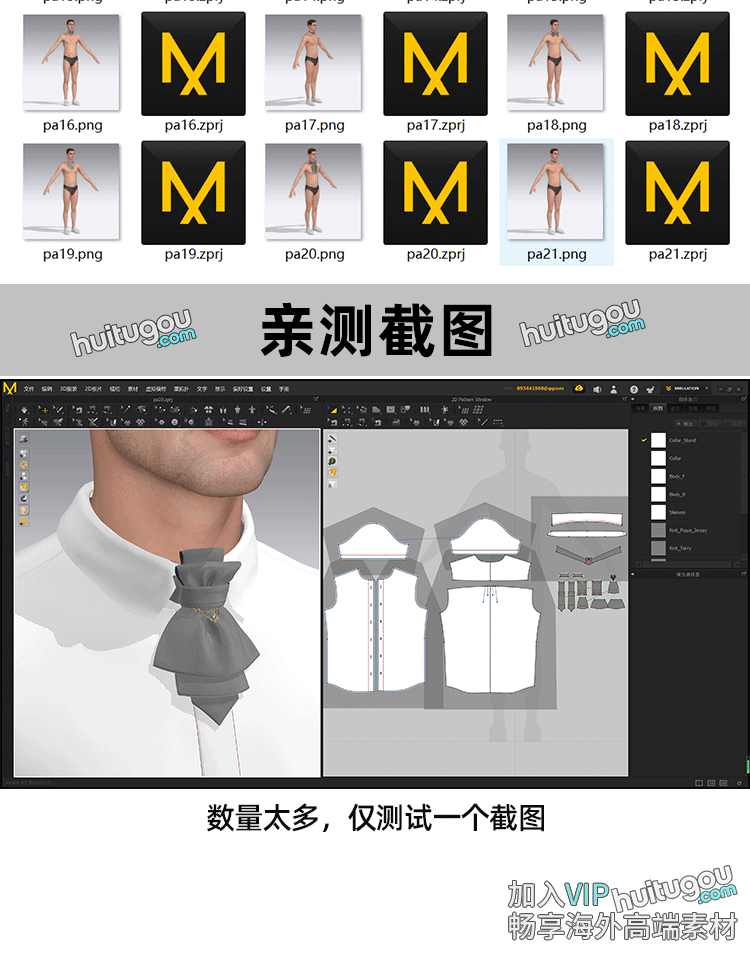
Task: Select the pa17.png avatar thumbnail
Action: pos(313,62)
